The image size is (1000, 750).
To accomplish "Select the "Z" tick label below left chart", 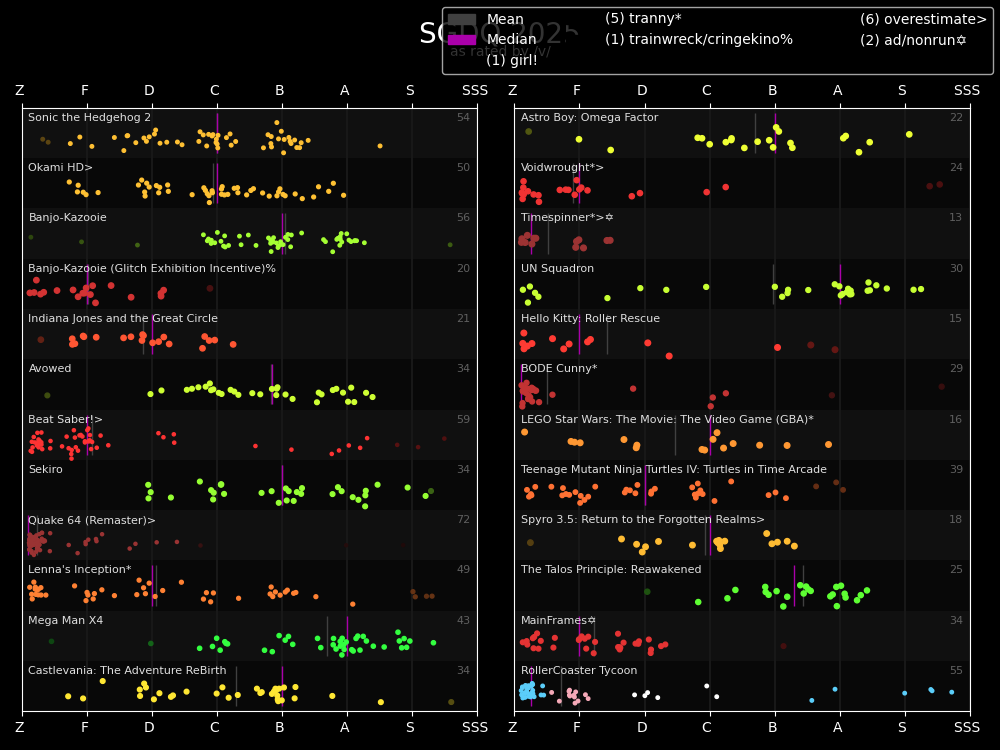I will pos(20,728).
